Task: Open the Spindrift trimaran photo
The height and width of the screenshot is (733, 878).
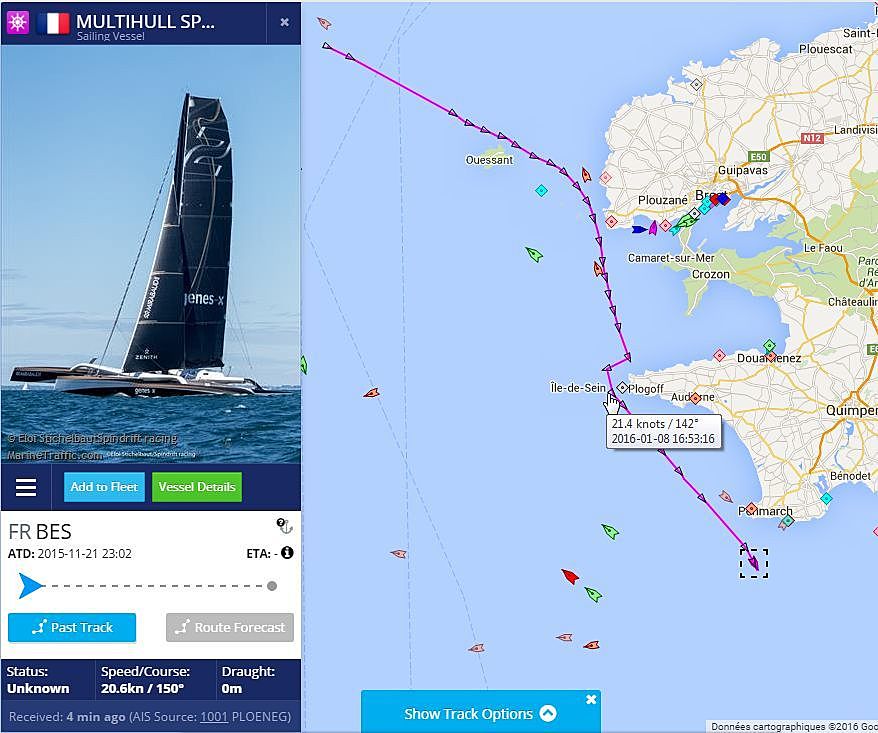Action: point(151,254)
